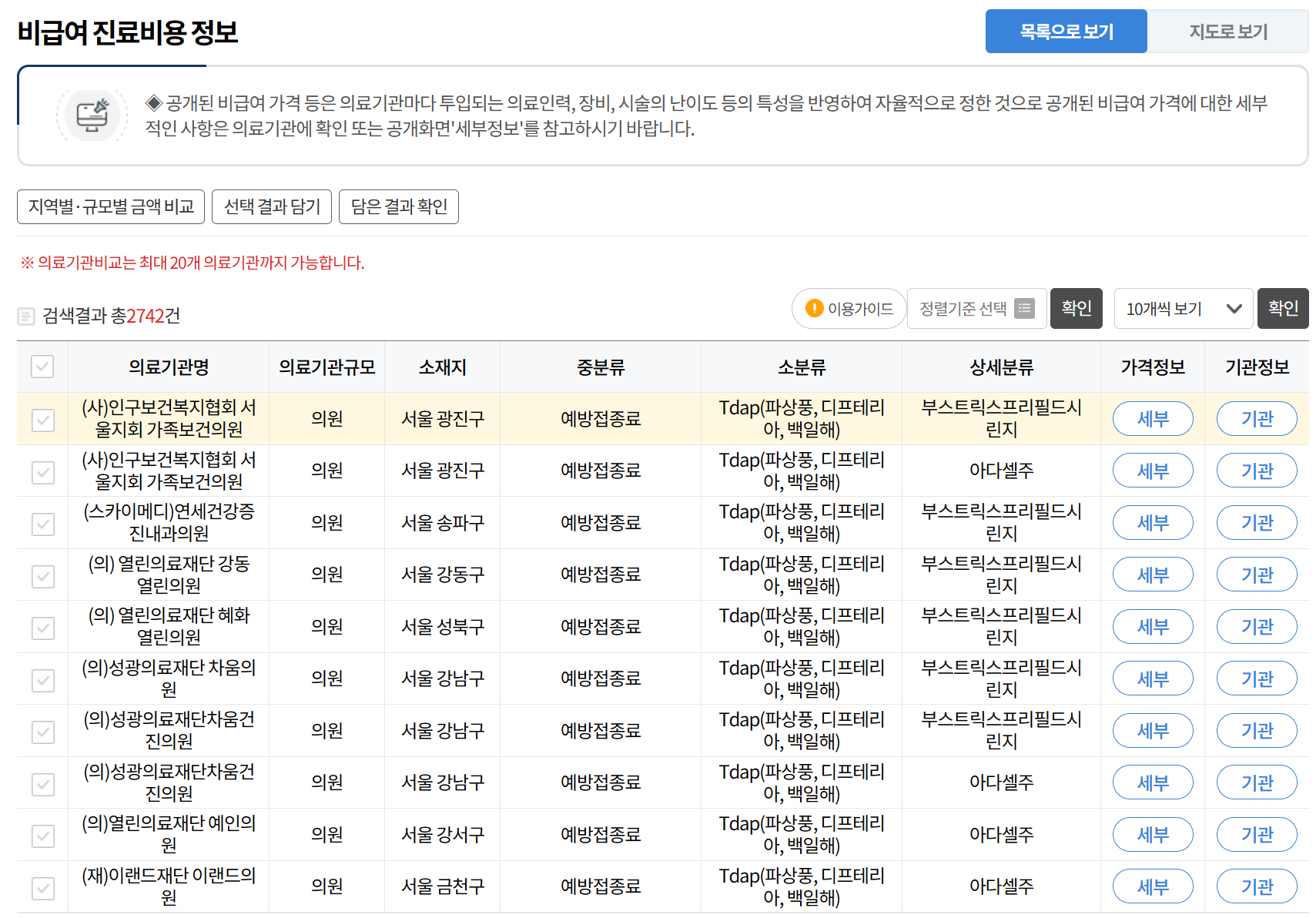Open 세부 for 서울 성북구 row
The image size is (1316, 918).
tap(1153, 627)
